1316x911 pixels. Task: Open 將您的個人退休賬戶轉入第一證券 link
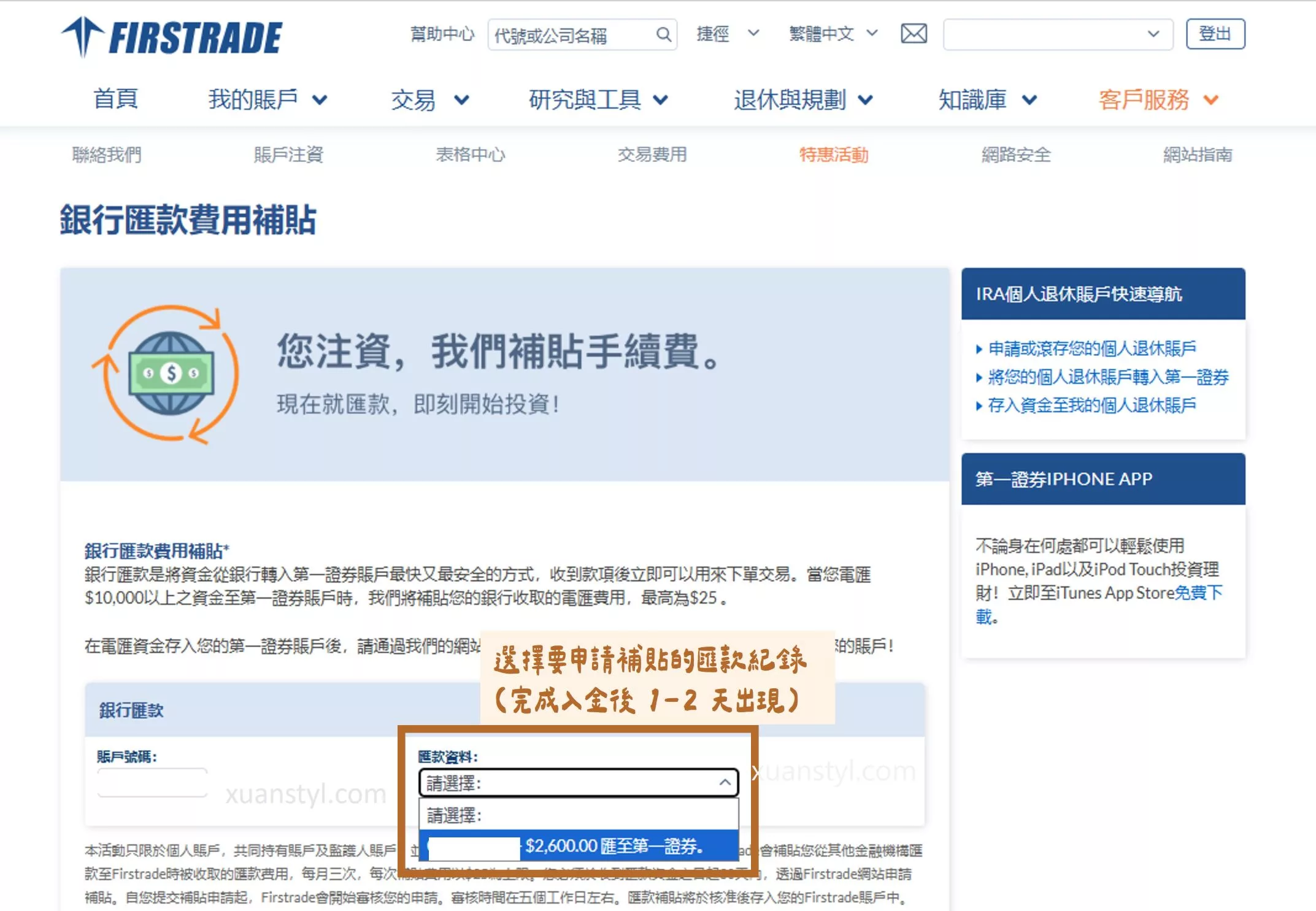(1108, 377)
